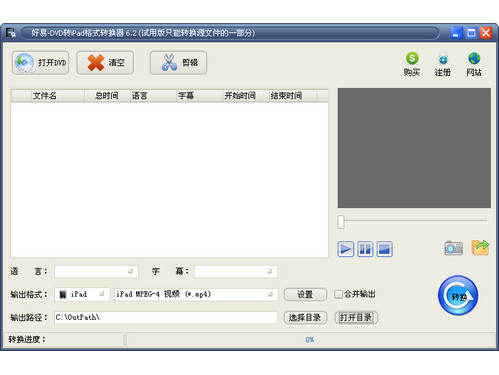Start conversion with round 转换 button
Image resolution: width=499 pixels, height=375 pixels.
pyautogui.click(x=458, y=295)
